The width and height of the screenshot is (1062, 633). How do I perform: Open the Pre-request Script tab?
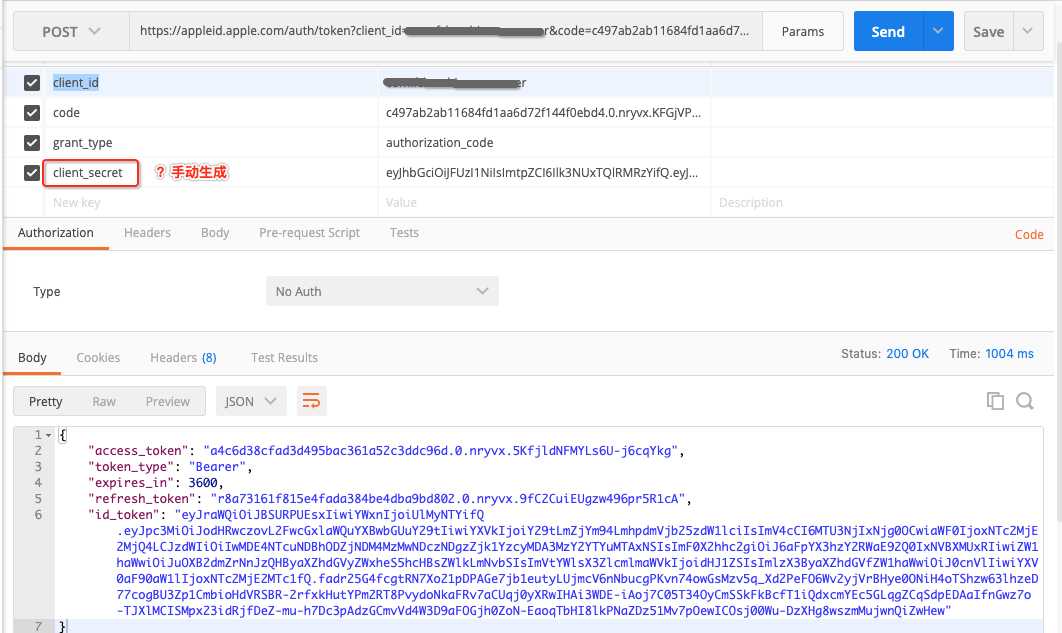point(309,233)
